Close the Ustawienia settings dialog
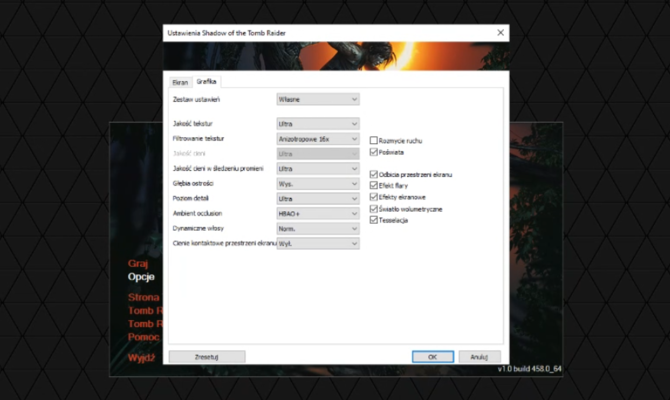 pos(500,32)
